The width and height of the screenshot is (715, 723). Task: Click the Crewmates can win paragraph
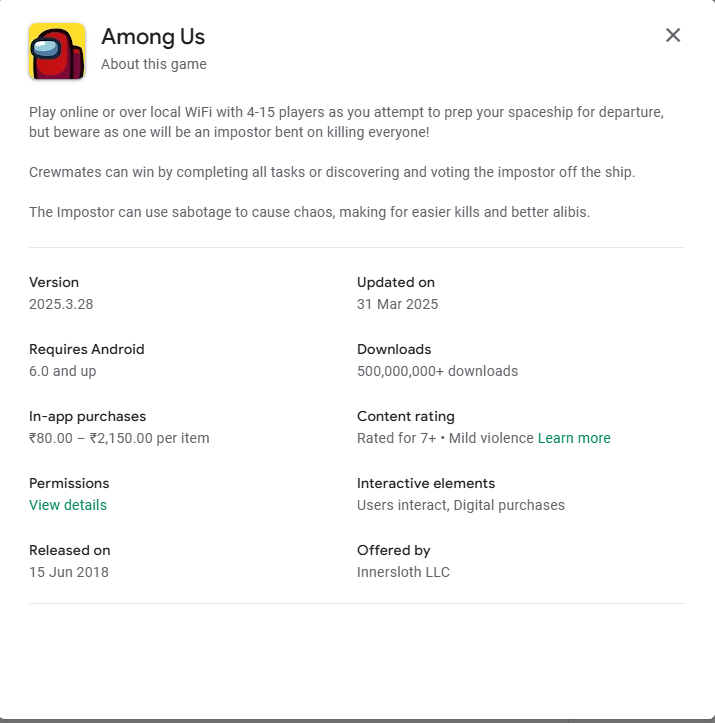332,172
